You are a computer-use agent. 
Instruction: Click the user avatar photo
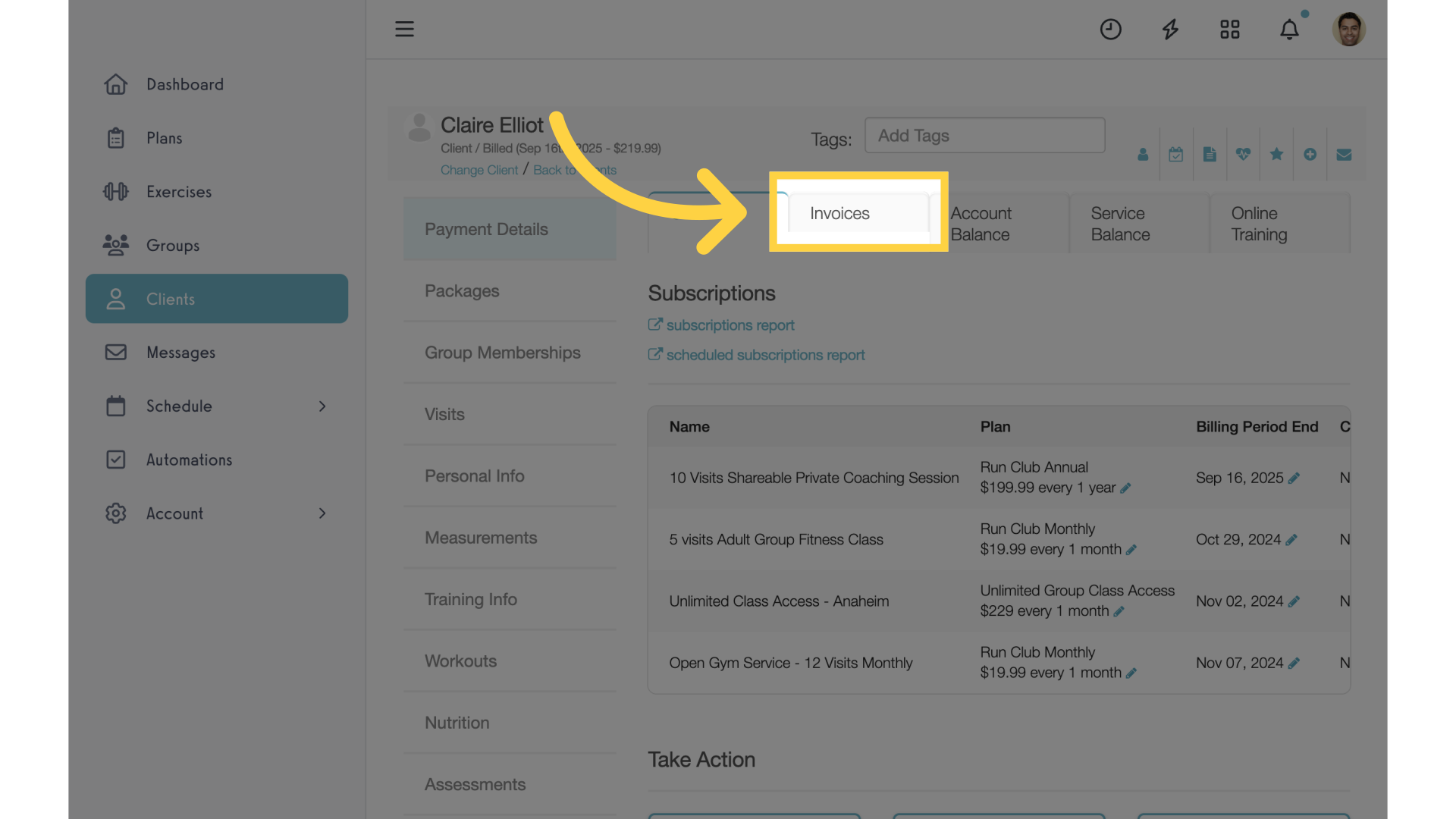click(x=1350, y=29)
